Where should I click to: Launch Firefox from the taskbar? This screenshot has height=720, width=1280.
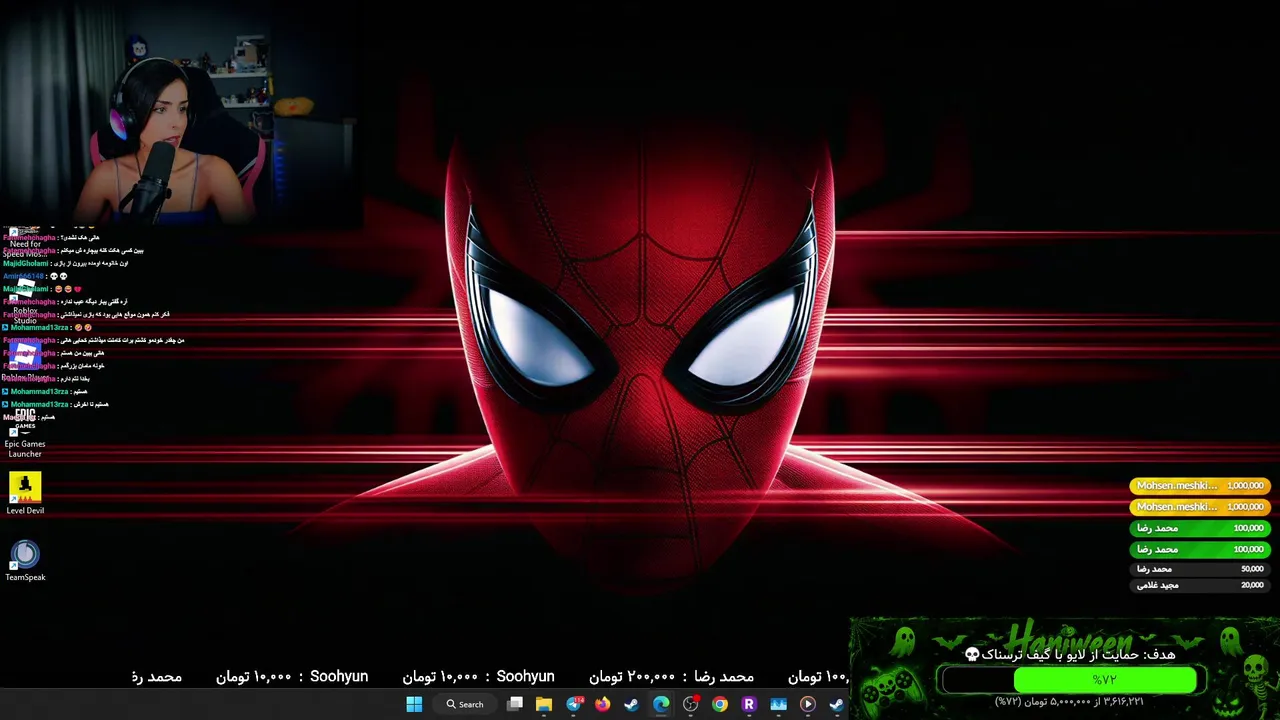click(x=602, y=704)
